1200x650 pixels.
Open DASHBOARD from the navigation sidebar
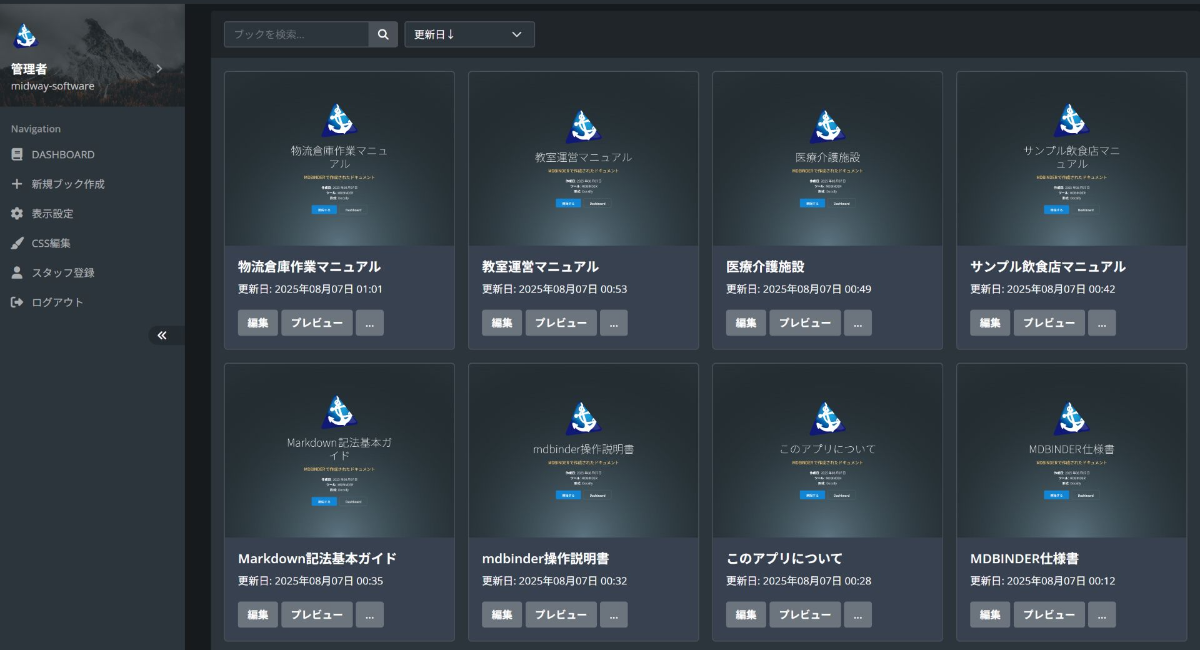click(x=62, y=155)
